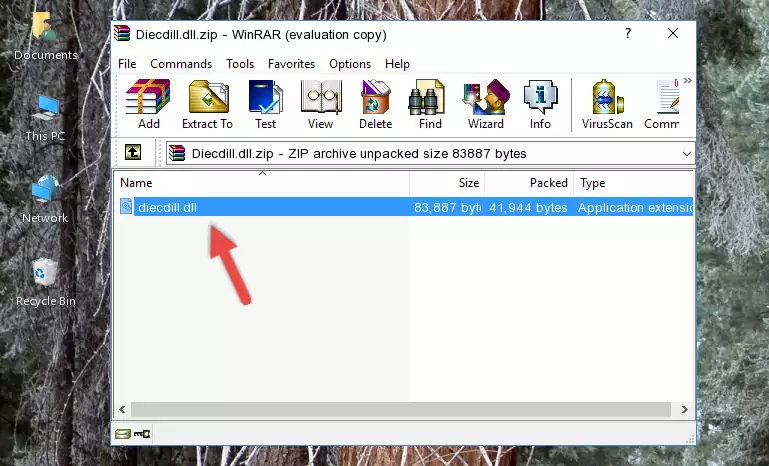Image resolution: width=769 pixels, height=466 pixels.
Task: Open the Extract To tool
Action: (207, 104)
